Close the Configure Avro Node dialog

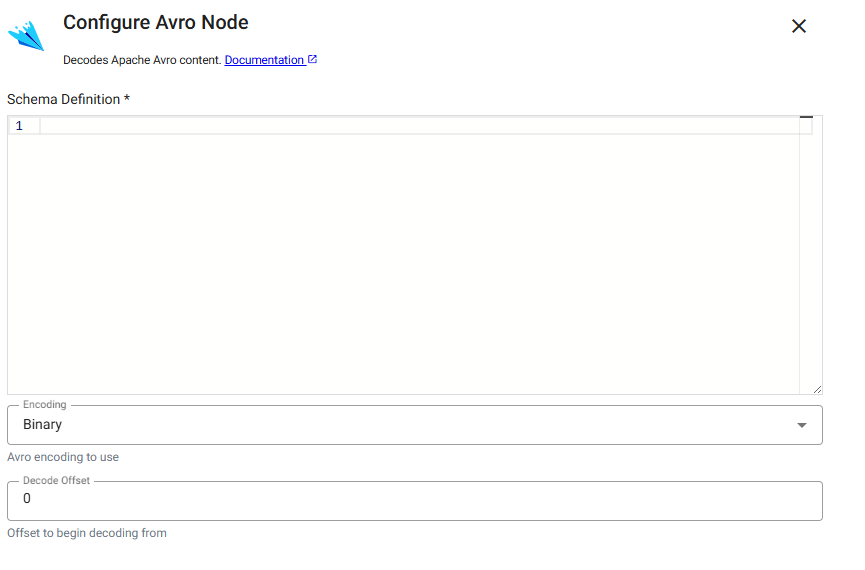(798, 26)
